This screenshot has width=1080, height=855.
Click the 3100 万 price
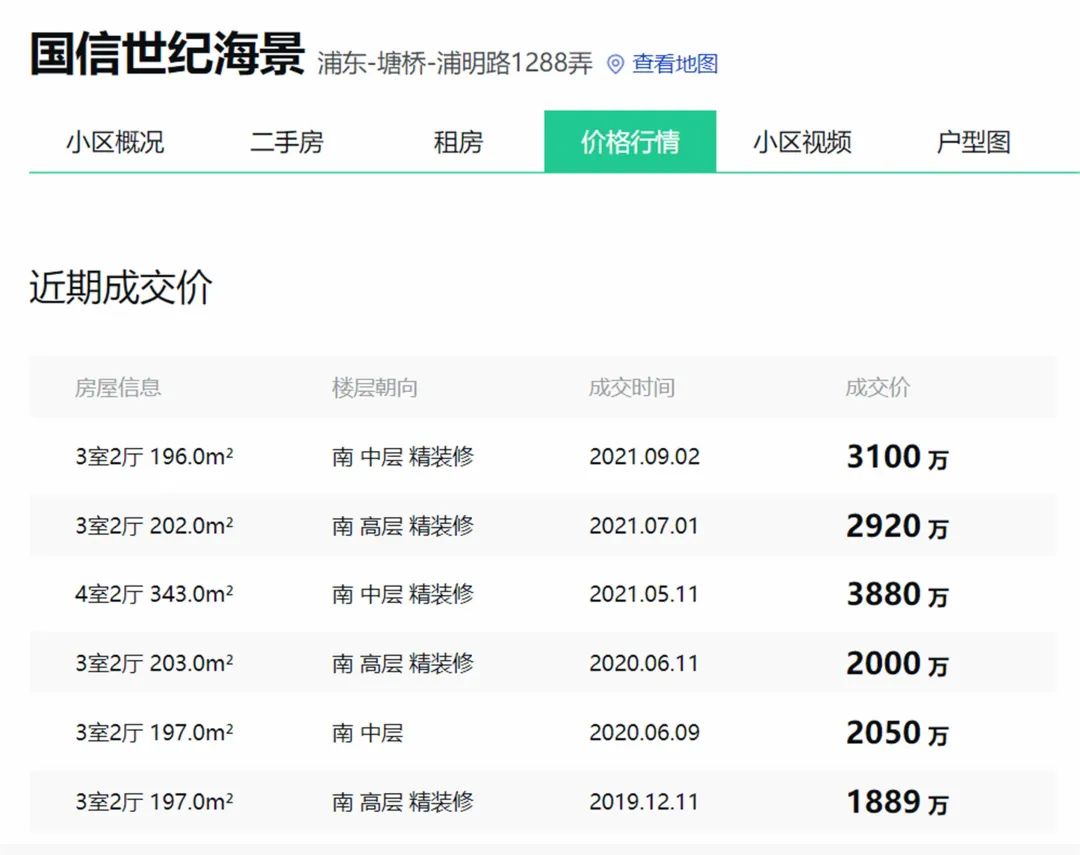[x=897, y=457]
